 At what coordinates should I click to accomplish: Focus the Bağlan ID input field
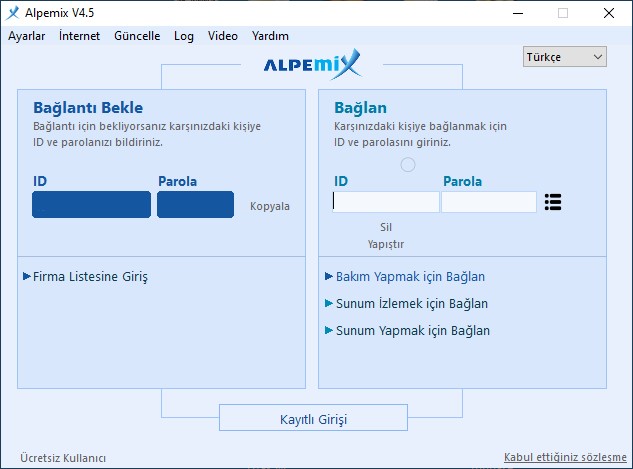click(386, 202)
